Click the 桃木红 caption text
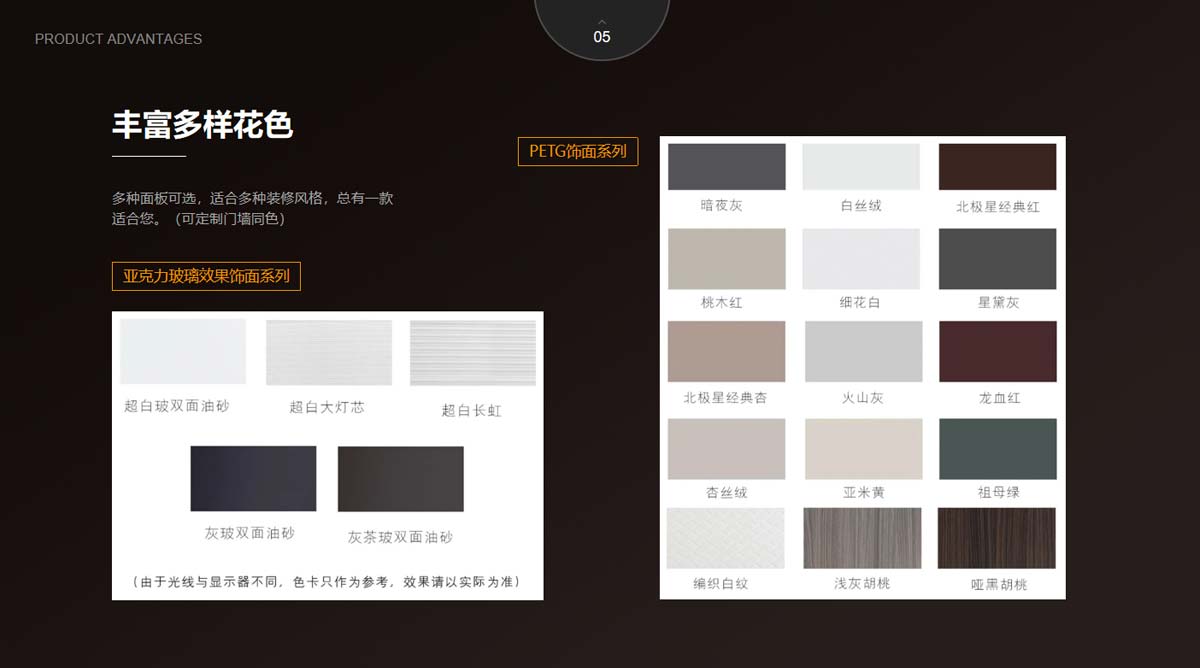The image size is (1200, 668). 722,302
